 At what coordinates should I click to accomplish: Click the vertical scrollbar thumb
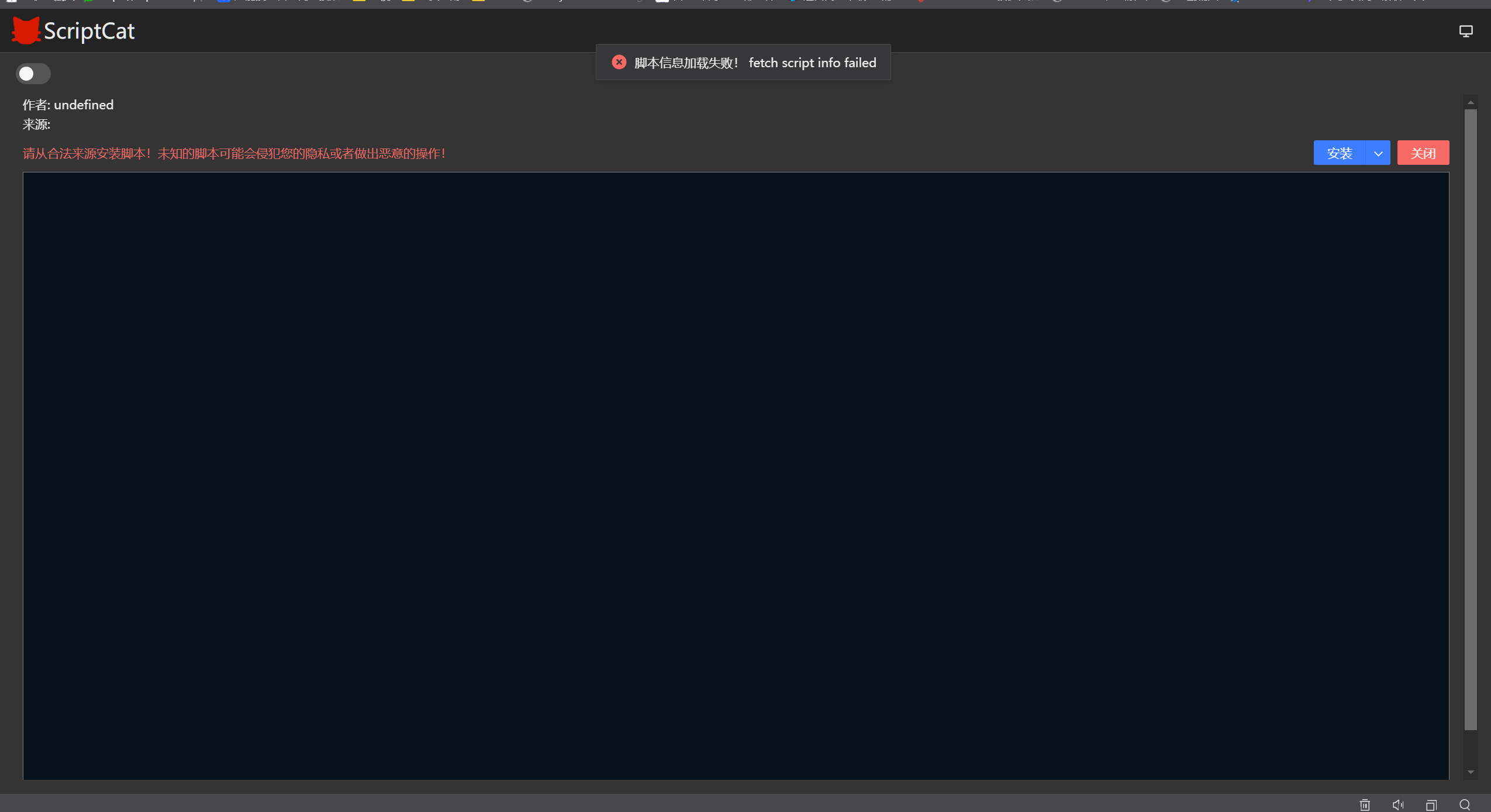click(1471, 420)
